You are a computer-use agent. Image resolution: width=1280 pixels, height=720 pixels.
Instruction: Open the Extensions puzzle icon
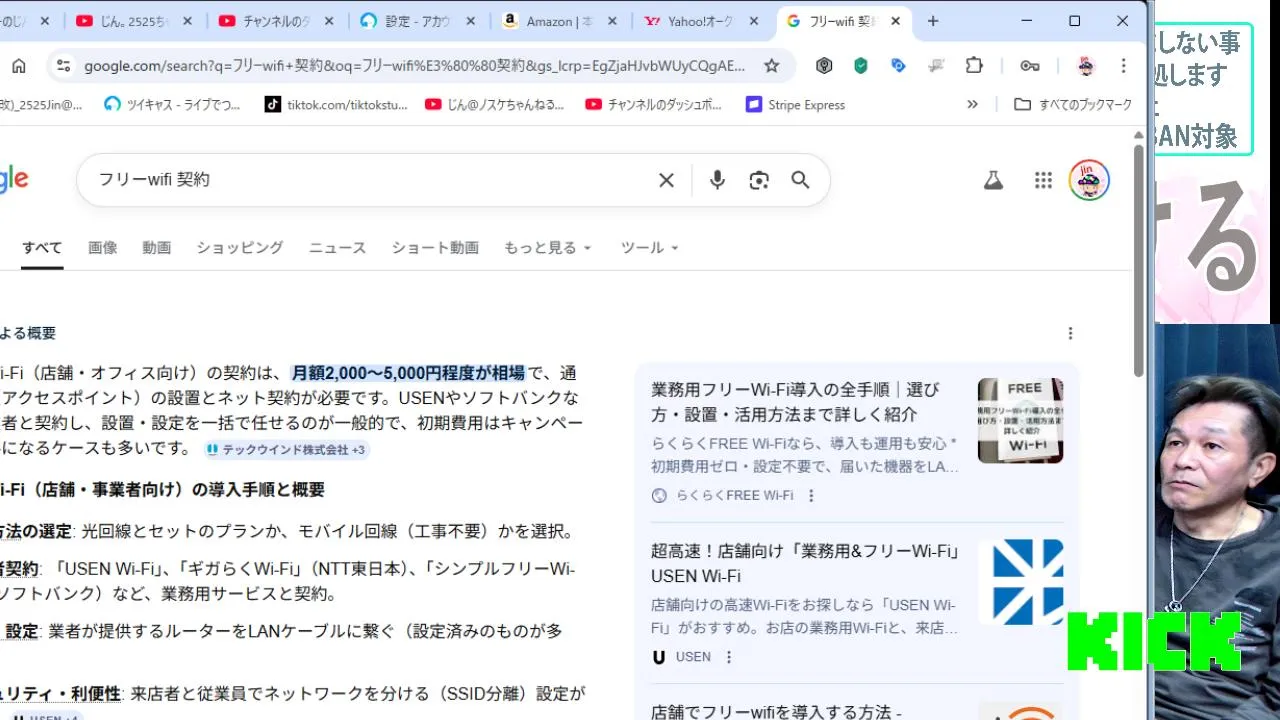point(974,66)
